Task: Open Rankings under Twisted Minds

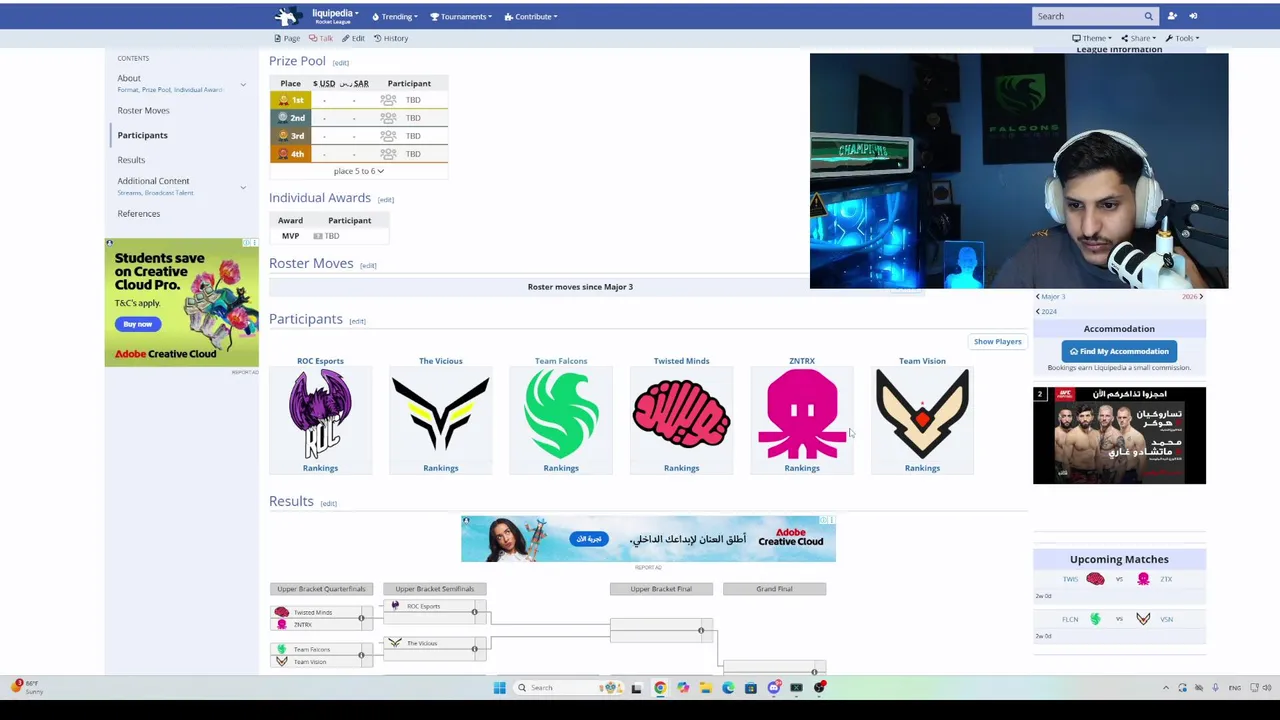Action: point(681,468)
